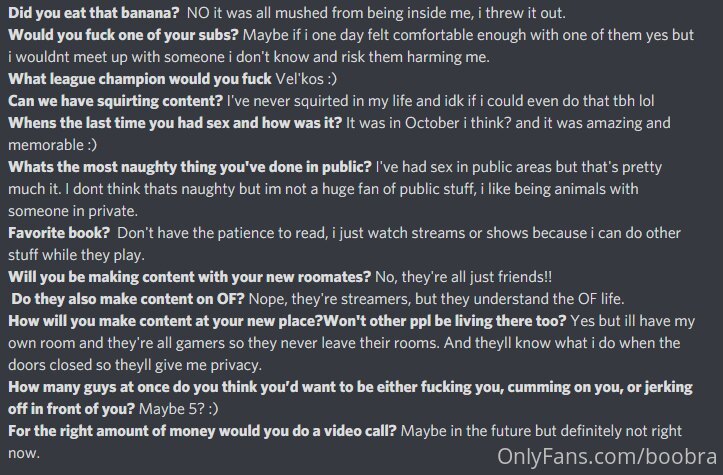Click the "Maybe 5? :)" reply

click(x=178, y=409)
